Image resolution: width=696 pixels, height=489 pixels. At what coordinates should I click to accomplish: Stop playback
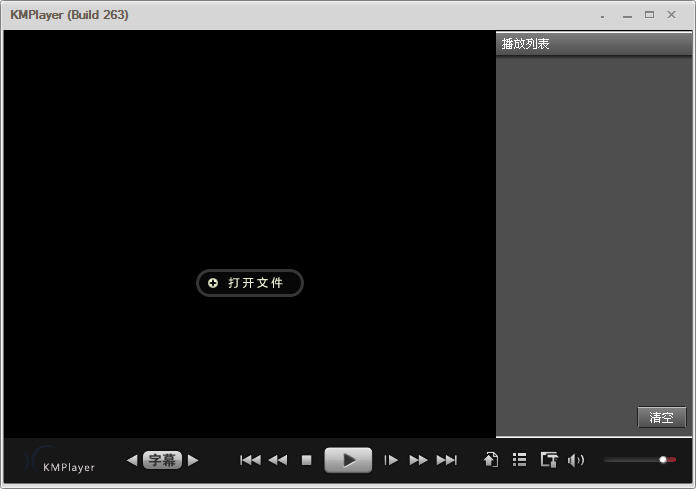306,460
